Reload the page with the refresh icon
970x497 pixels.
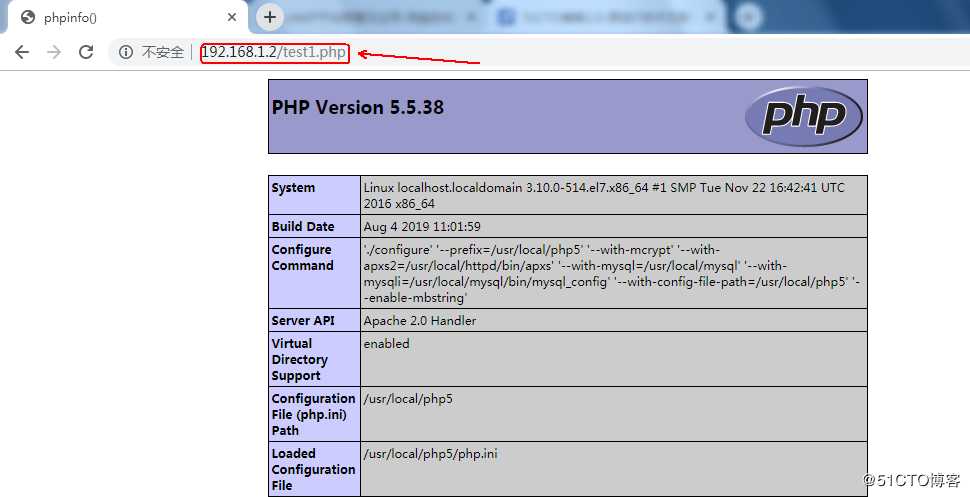pyautogui.click(x=86, y=52)
